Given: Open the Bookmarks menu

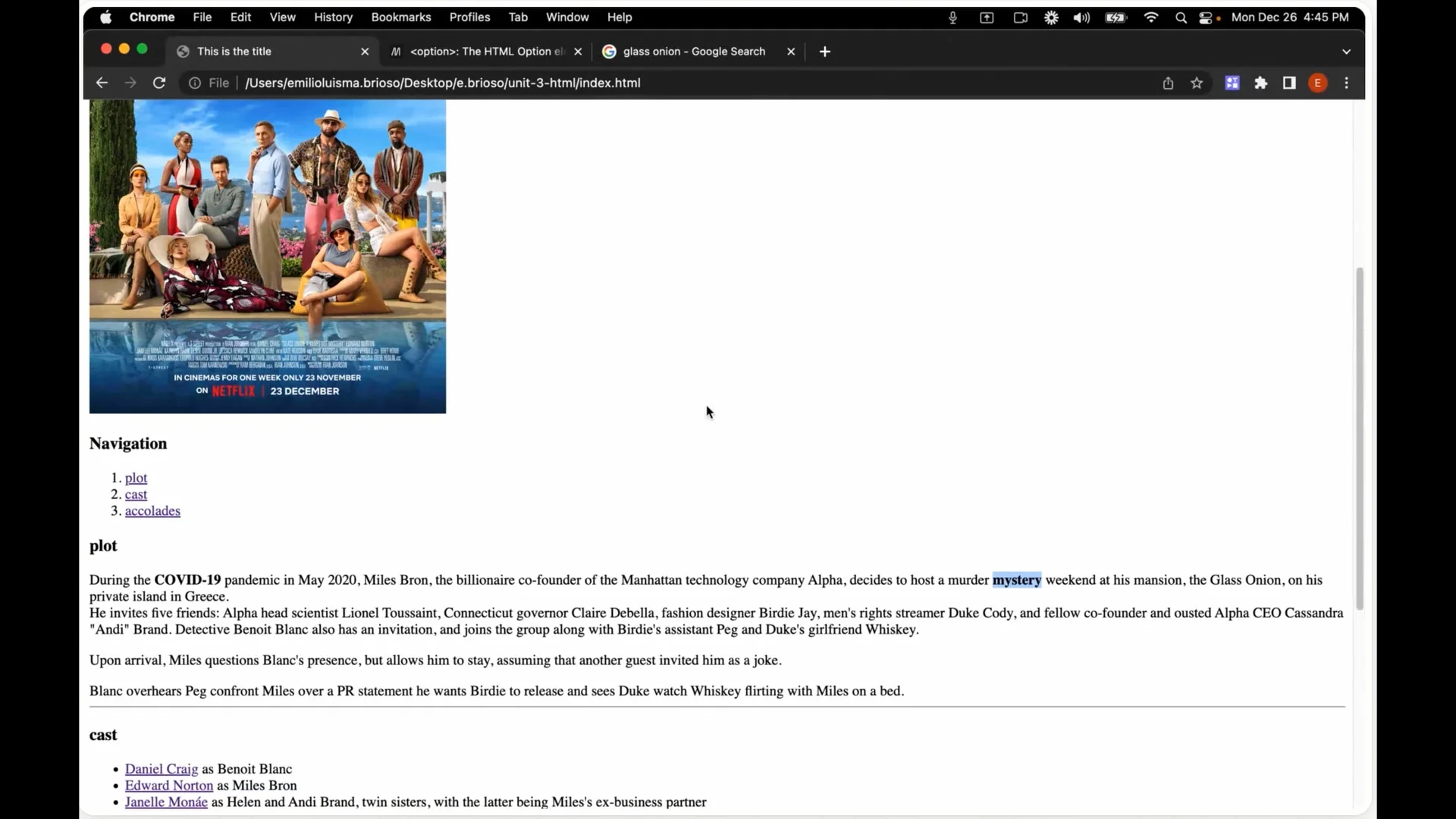Looking at the screenshot, I should tap(400, 17).
